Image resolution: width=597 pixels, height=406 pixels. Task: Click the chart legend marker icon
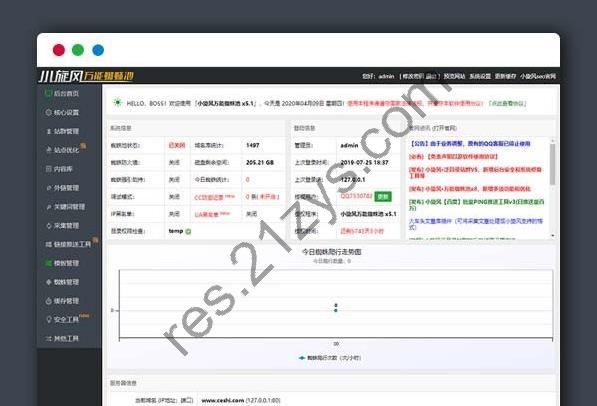point(302,358)
